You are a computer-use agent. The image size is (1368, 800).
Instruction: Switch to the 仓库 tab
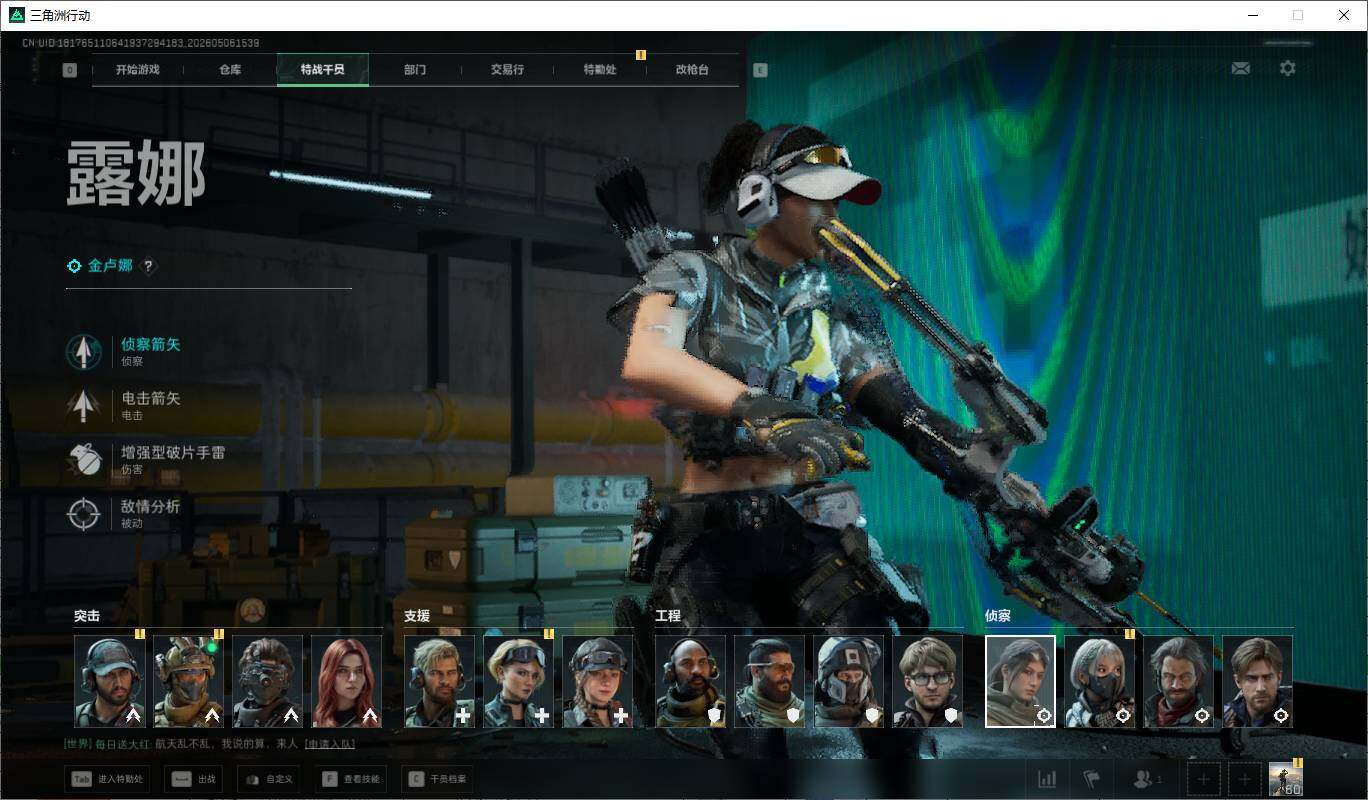pos(230,70)
